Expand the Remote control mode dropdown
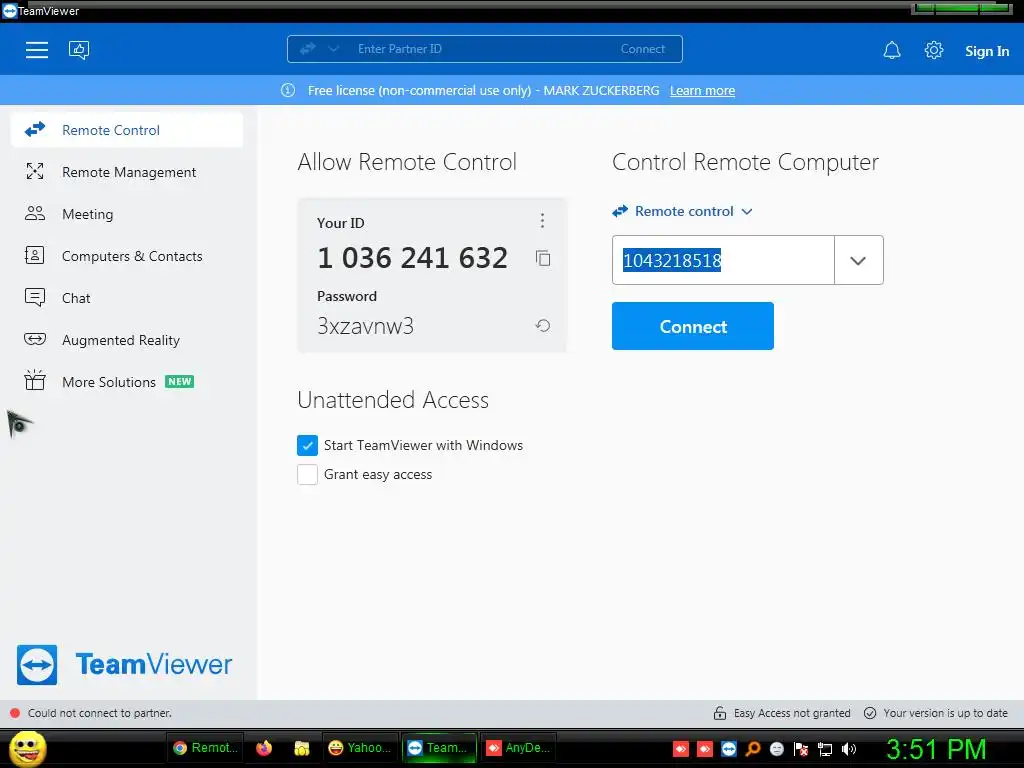1024x768 pixels. tap(682, 212)
